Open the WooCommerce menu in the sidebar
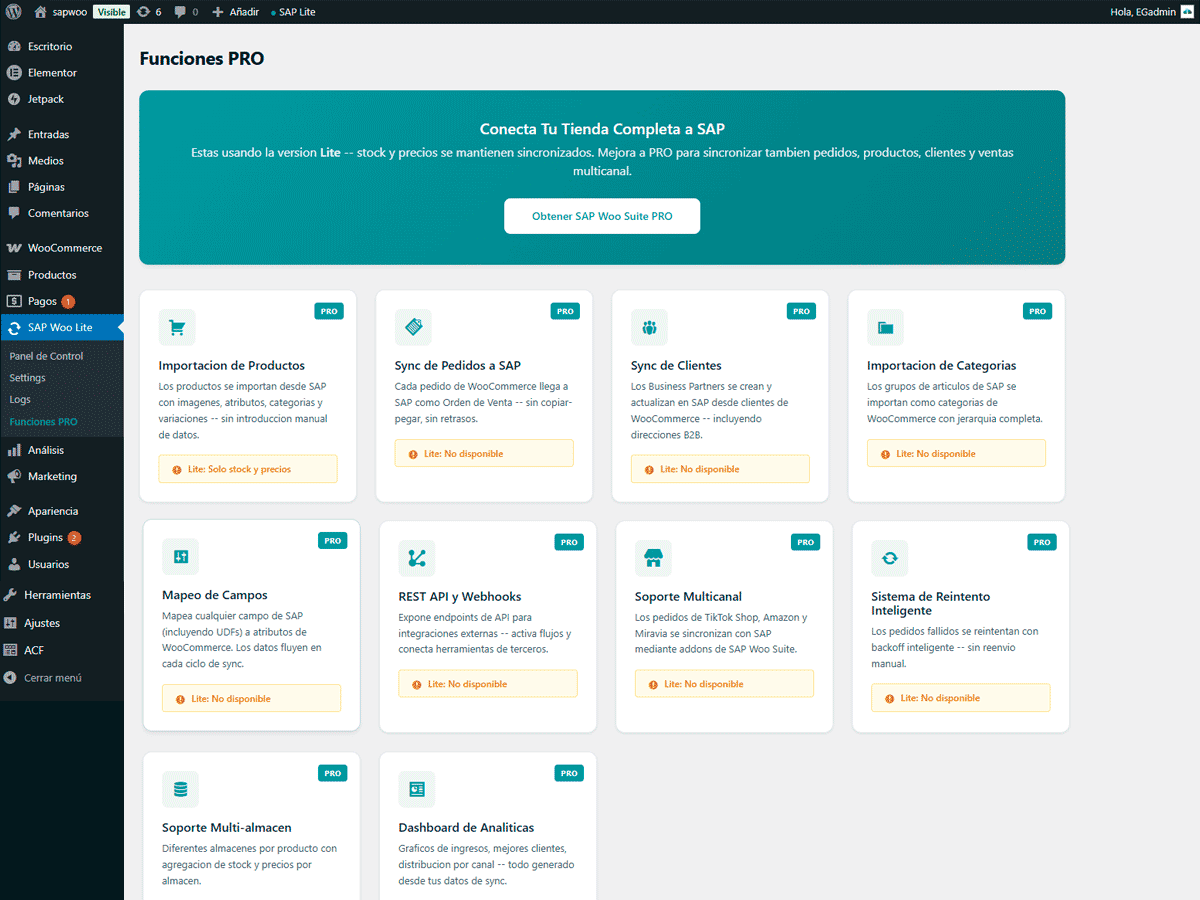The height and width of the screenshot is (900, 1200). [x=62, y=247]
